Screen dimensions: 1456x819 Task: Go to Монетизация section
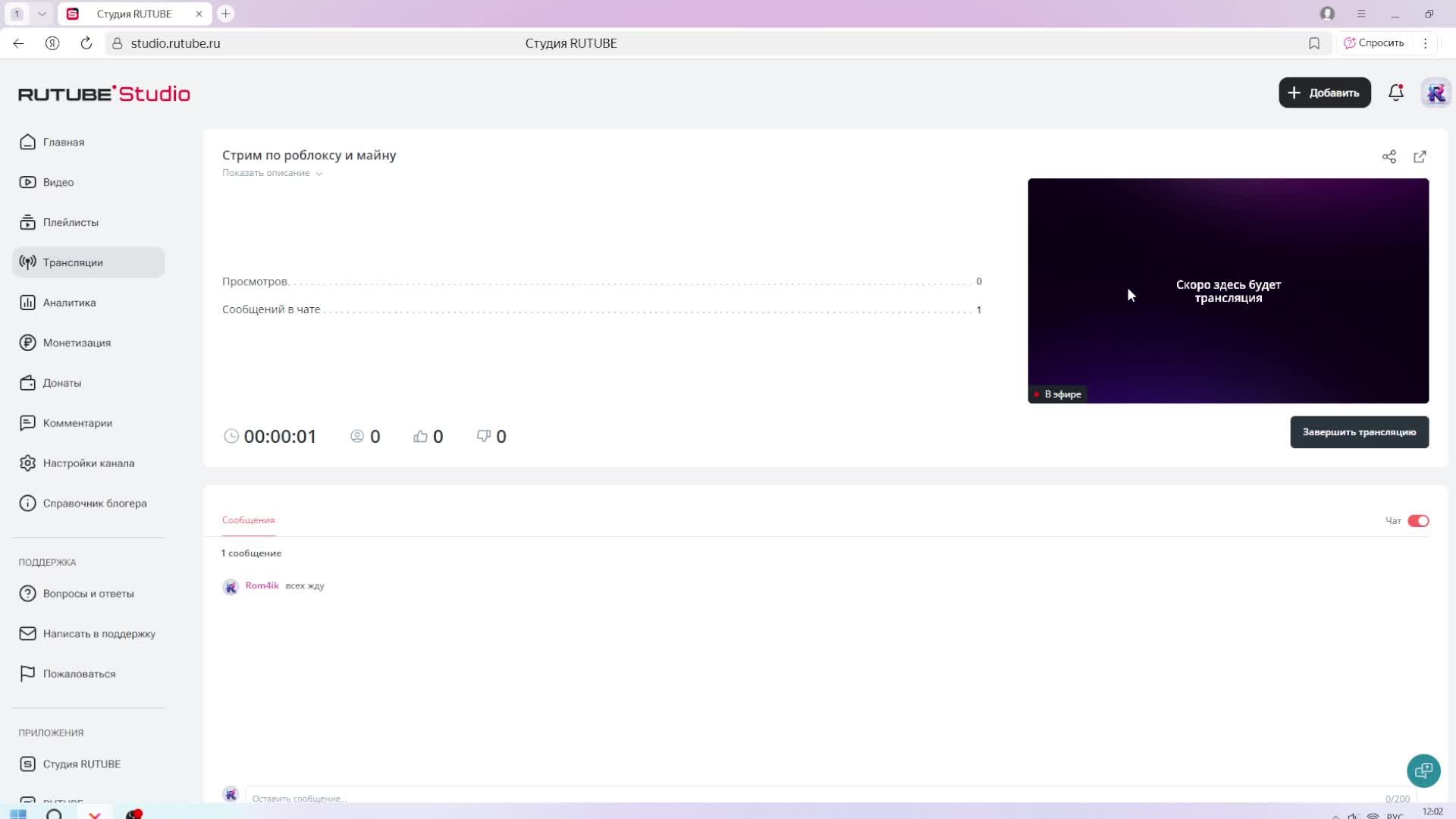(77, 343)
